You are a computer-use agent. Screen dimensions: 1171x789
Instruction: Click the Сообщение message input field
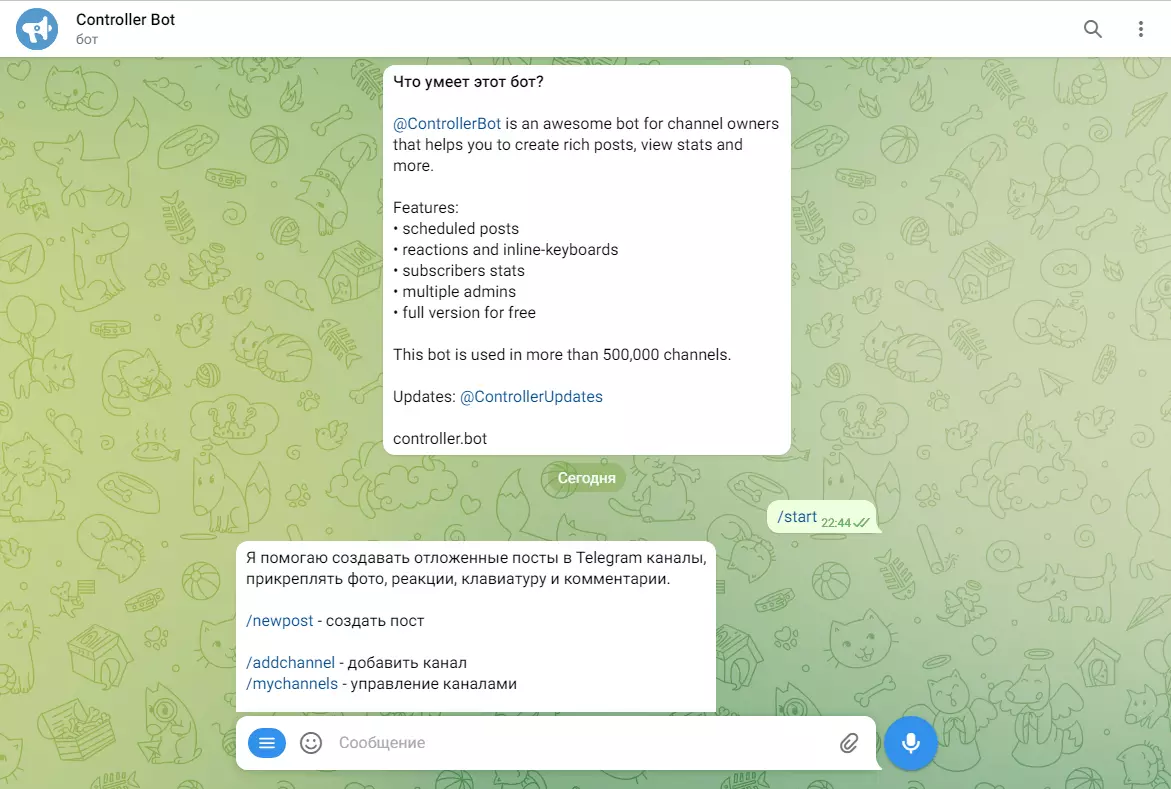(x=583, y=743)
